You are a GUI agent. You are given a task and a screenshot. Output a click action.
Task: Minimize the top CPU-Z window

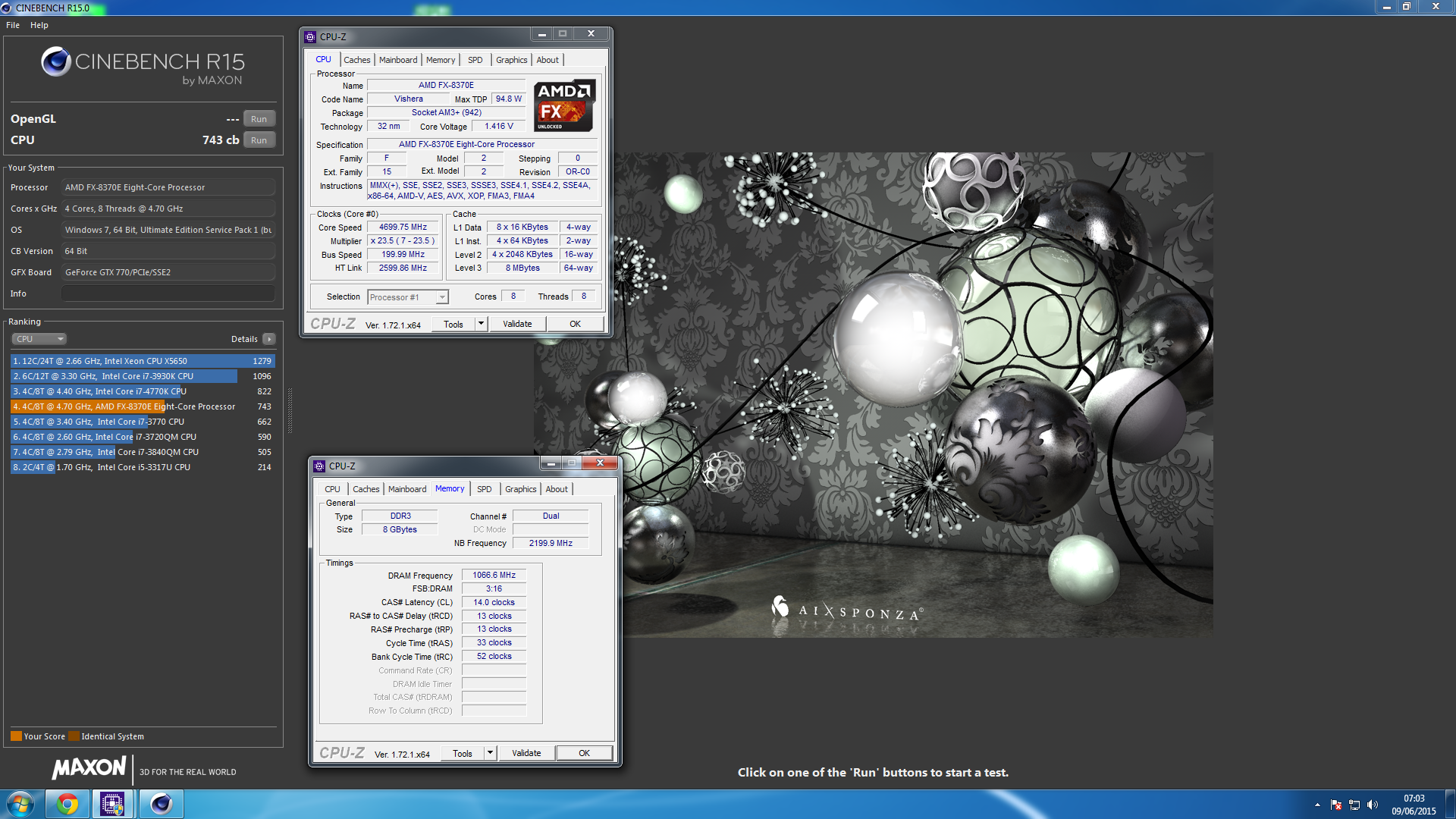[x=541, y=34]
